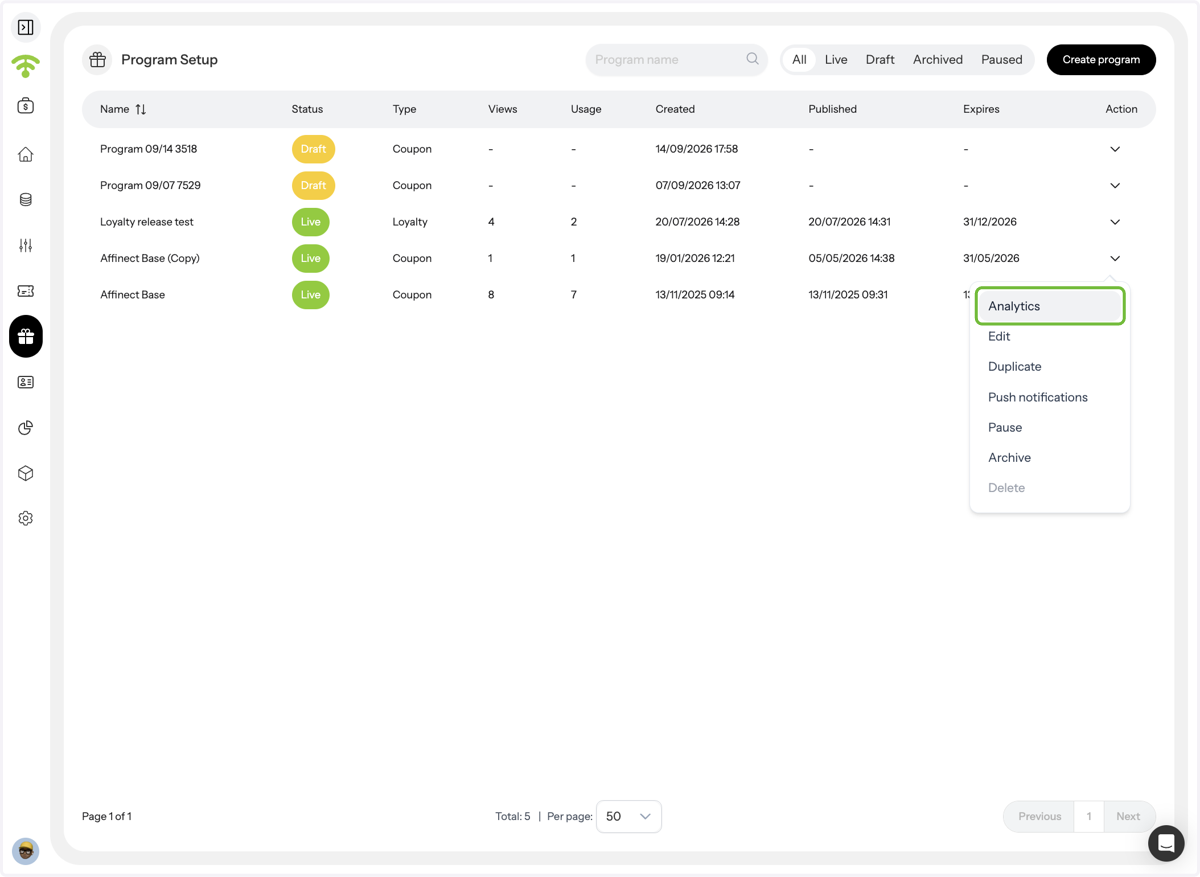Click page number 1 button
Image resolution: width=1200 pixels, height=877 pixels.
point(1089,817)
